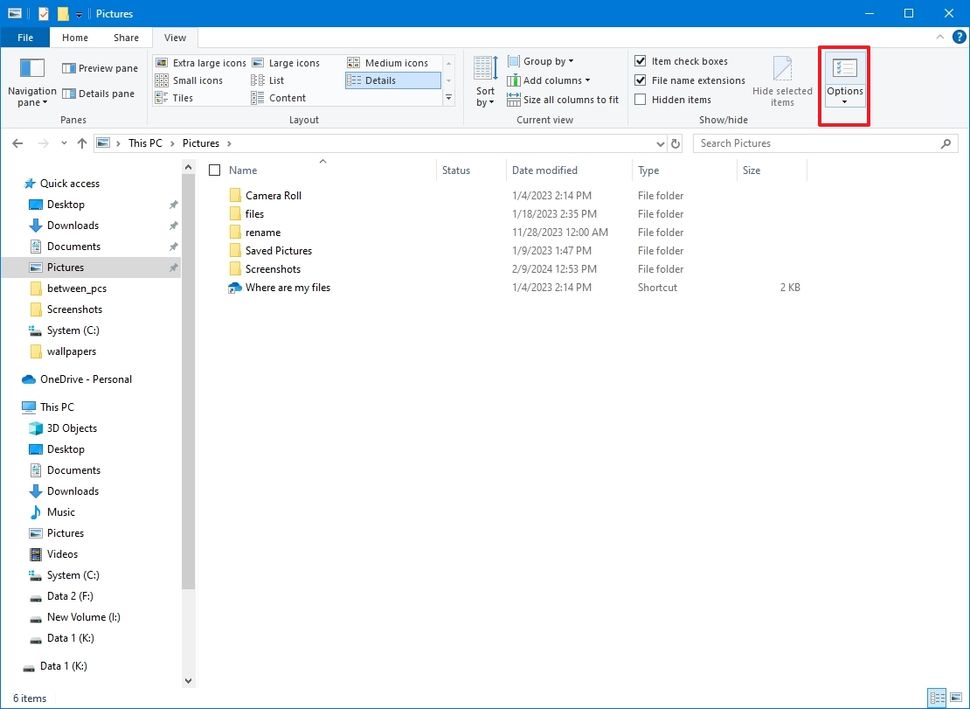The width and height of the screenshot is (970, 709).
Task: Open the Preview pane
Action: pyautogui.click(x=99, y=68)
